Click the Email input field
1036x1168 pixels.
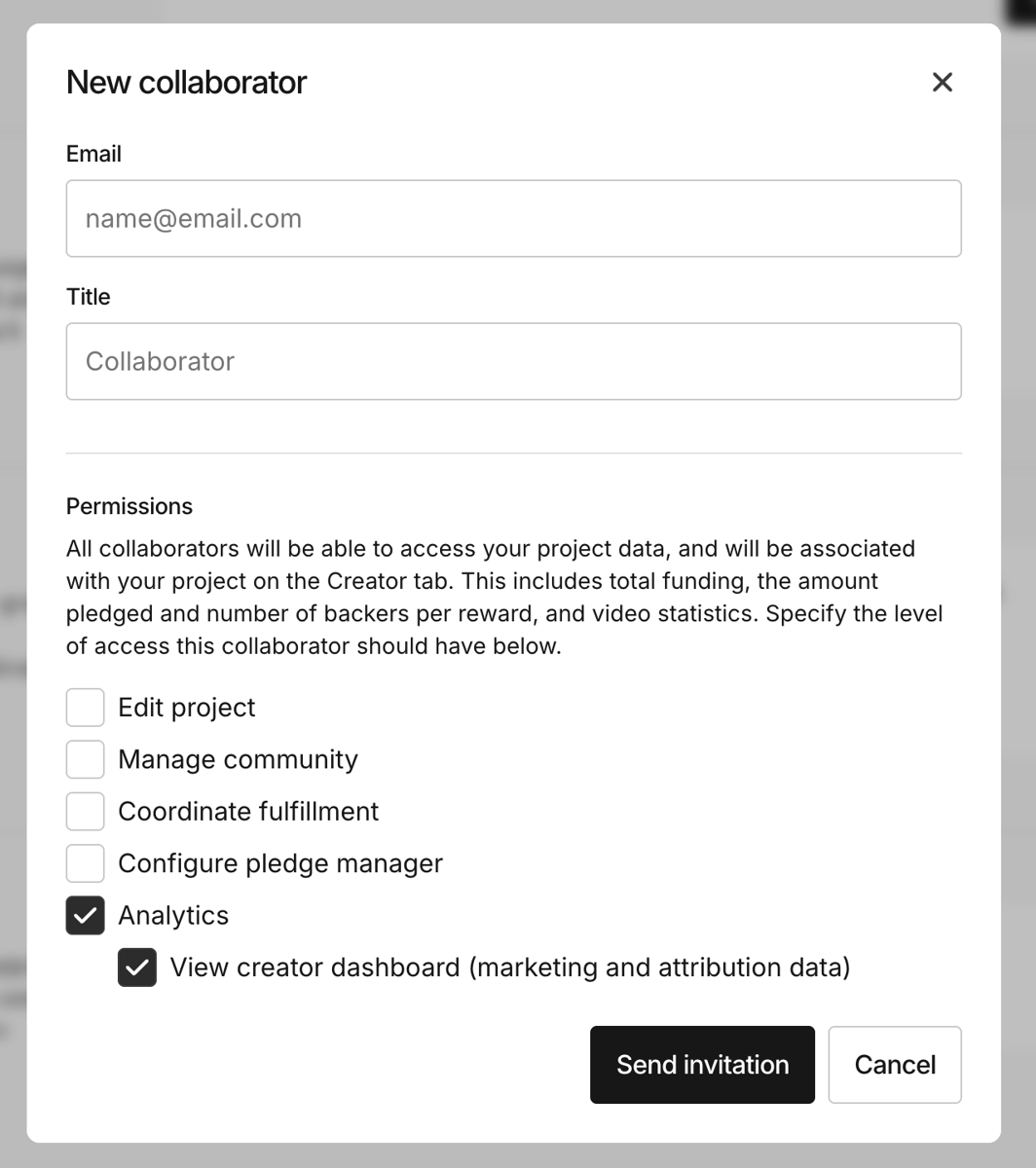pos(514,218)
